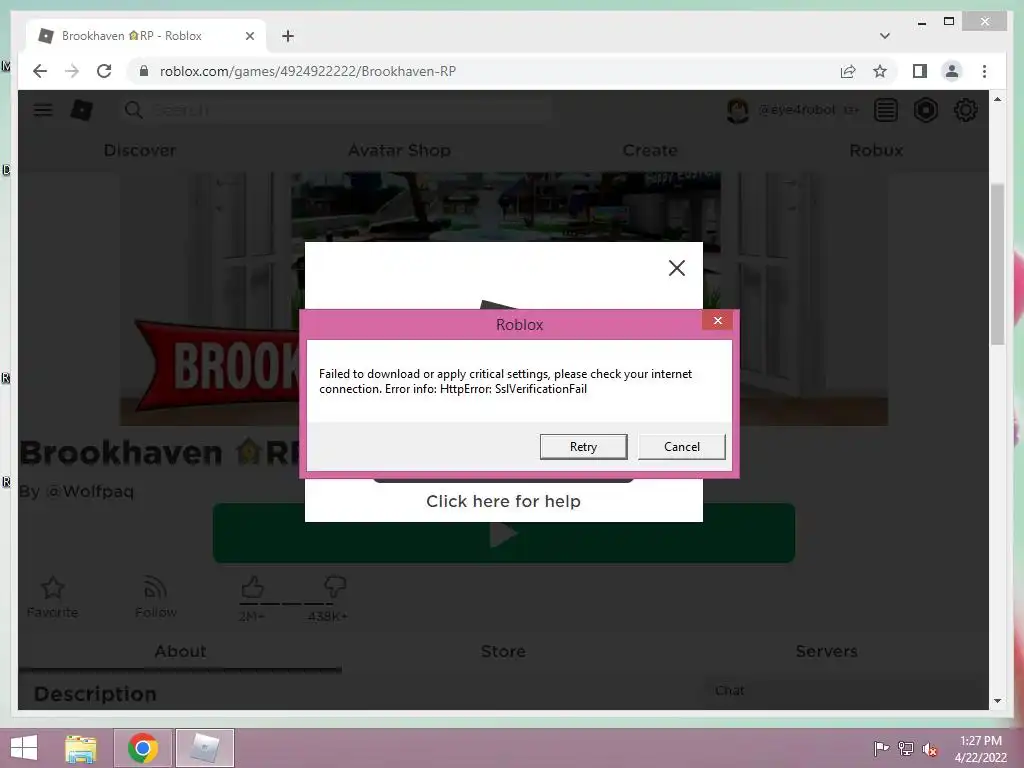Image resolution: width=1024 pixels, height=768 pixels.
Task: Bookmark this page with star icon
Action: [880, 71]
